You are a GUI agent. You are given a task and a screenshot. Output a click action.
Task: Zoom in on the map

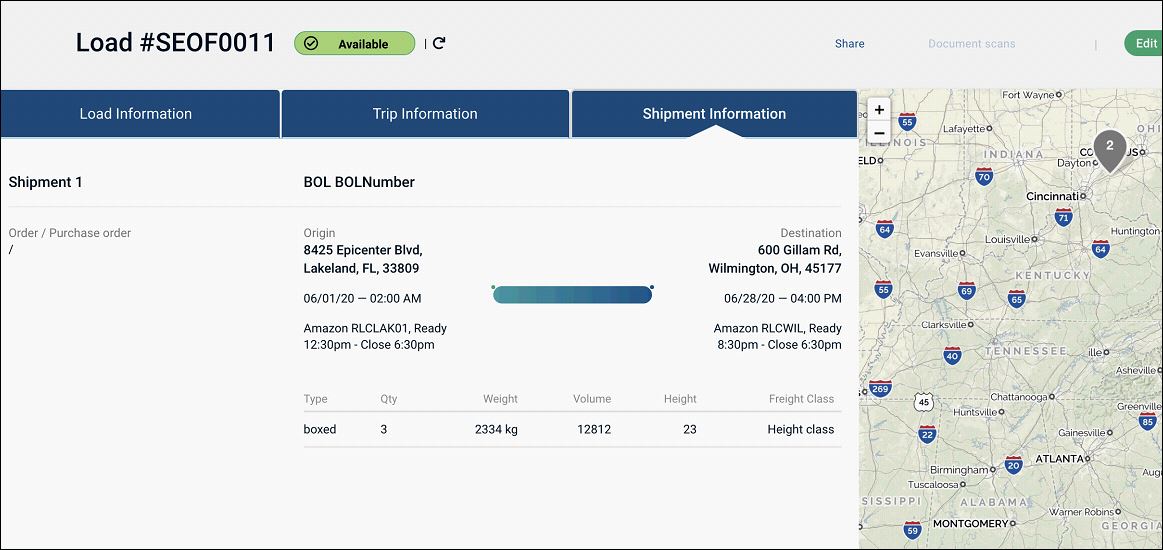click(x=879, y=110)
